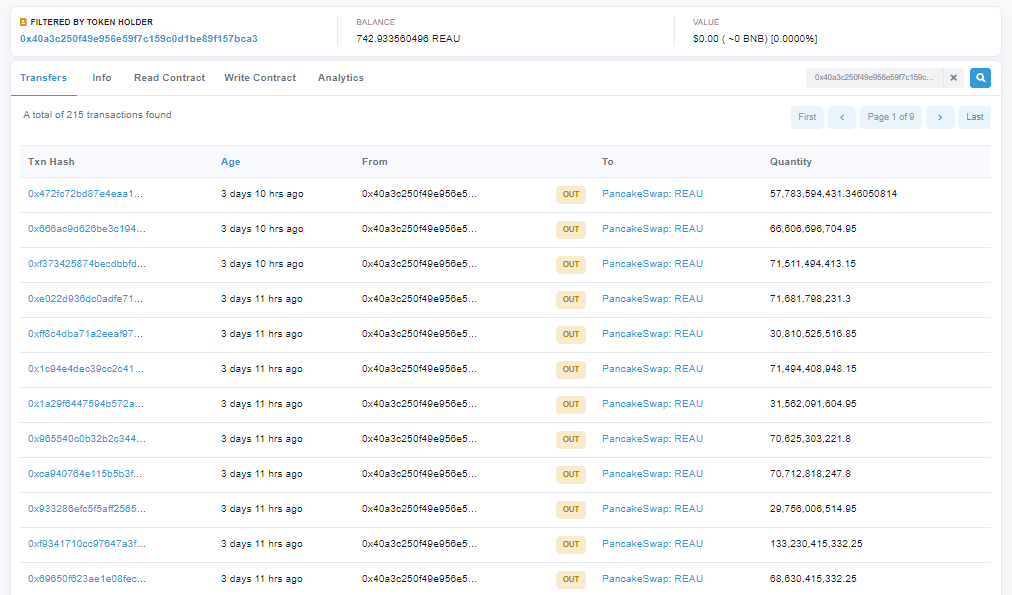Click the Page 1 of 9 indicator
Image resolution: width=1012 pixels, height=595 pixels.
890,117
